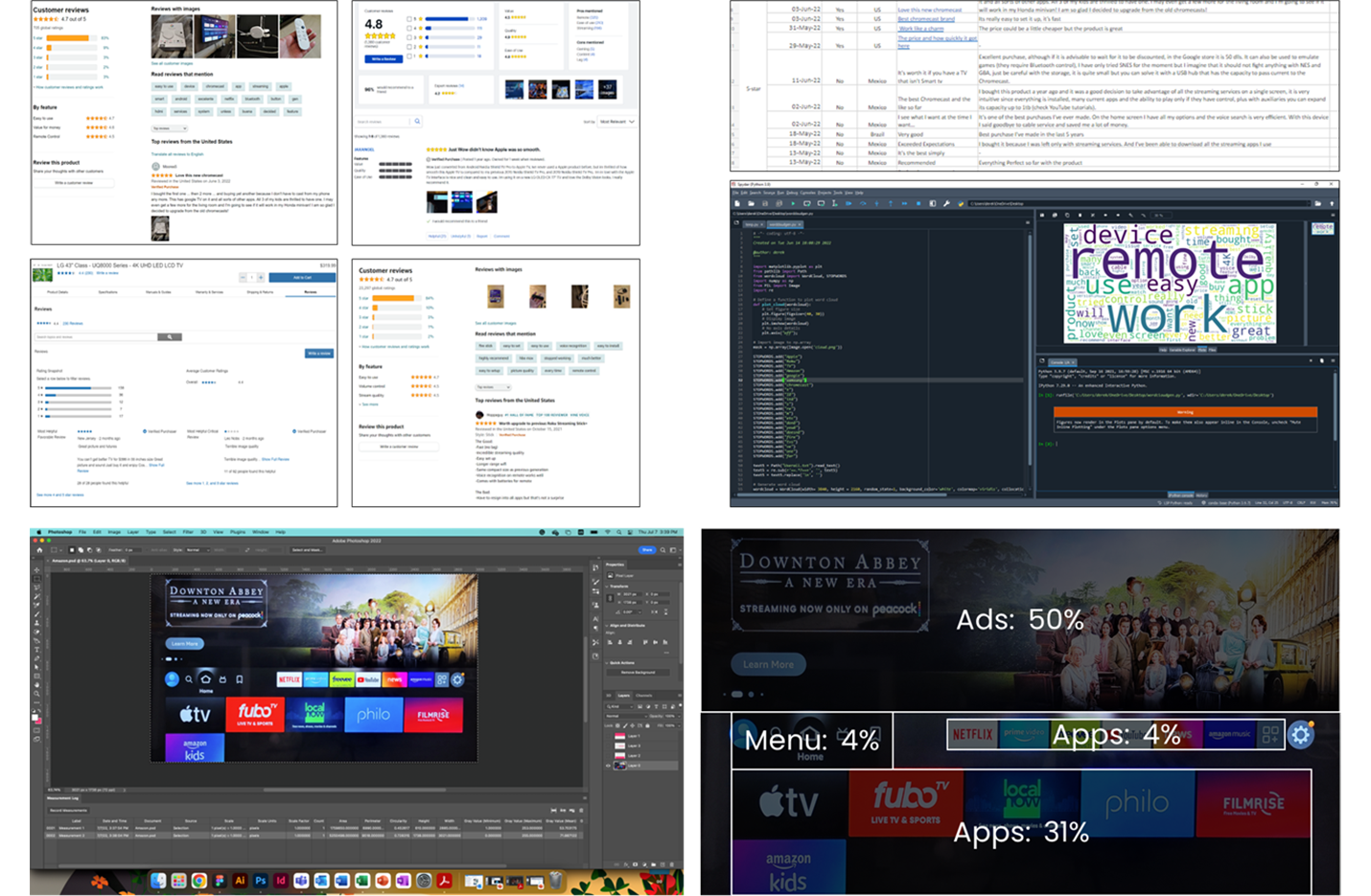Check the 2 star filter box on Best Buy reviews
This screenshot has height=896, width=1371.
pos(409,47)
